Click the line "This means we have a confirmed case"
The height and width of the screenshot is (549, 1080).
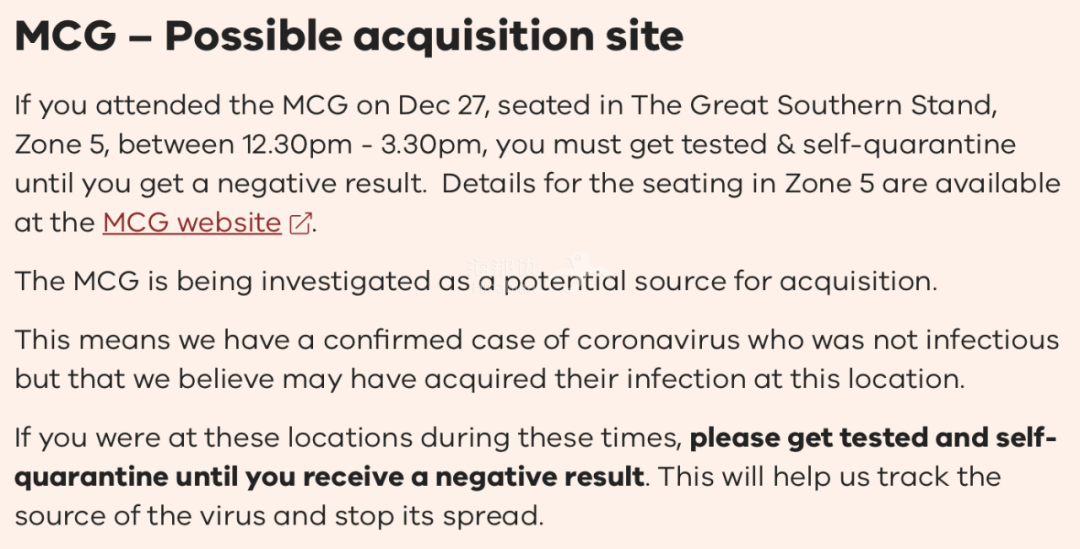tap(537, 340)
